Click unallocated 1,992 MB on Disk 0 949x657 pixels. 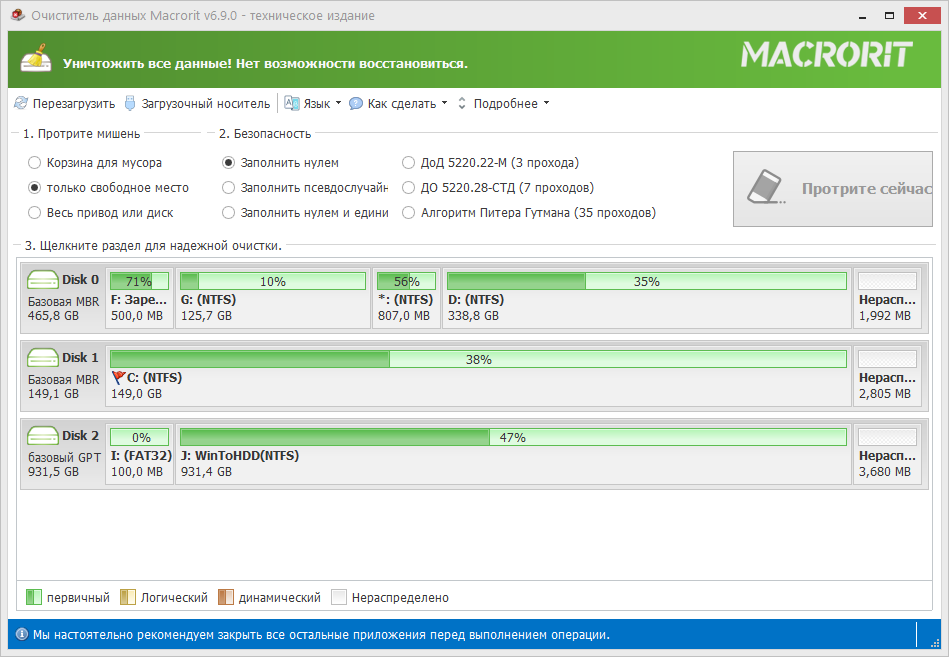(887, 298)
